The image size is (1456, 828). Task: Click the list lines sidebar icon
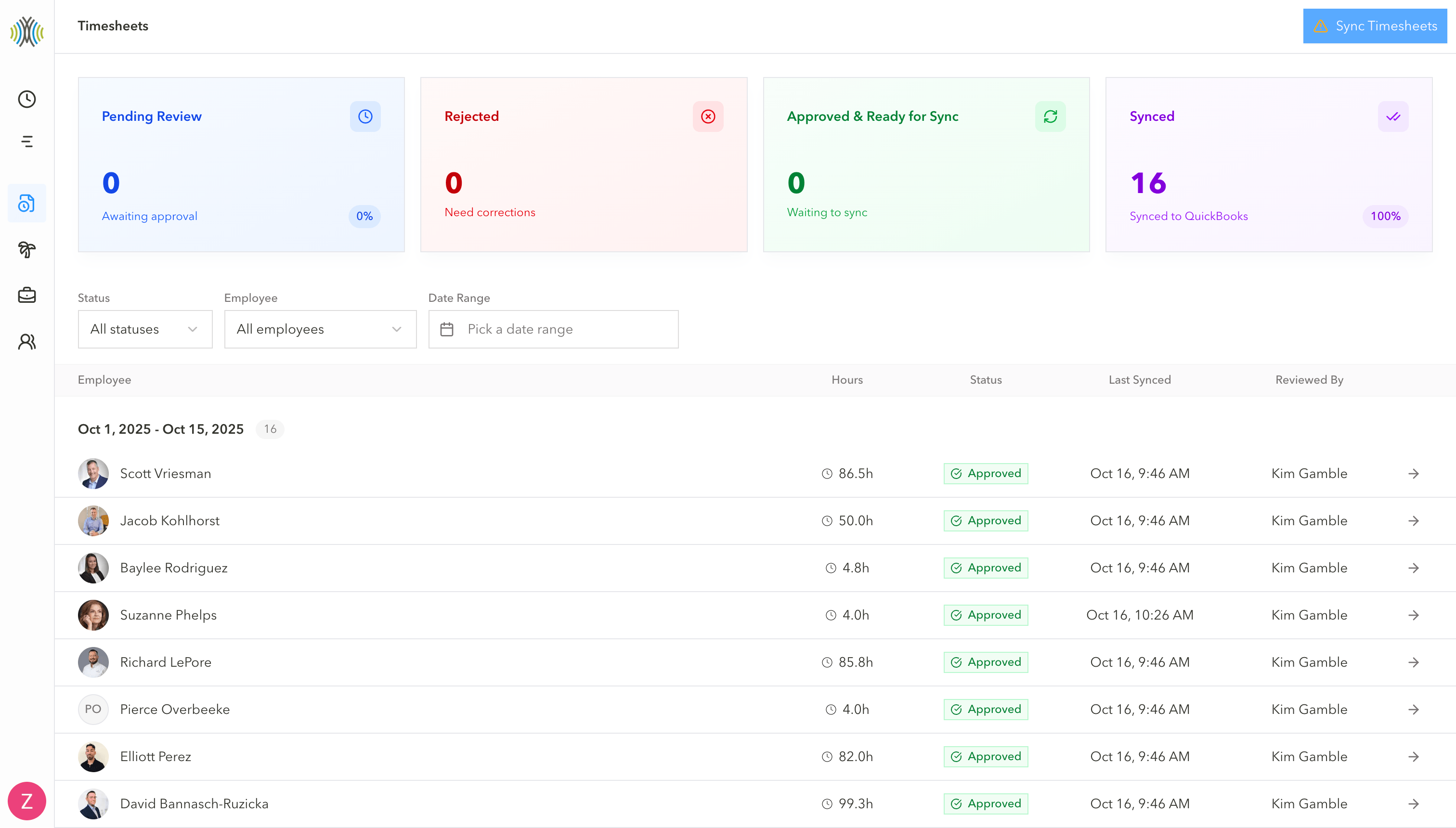point(27,142)
